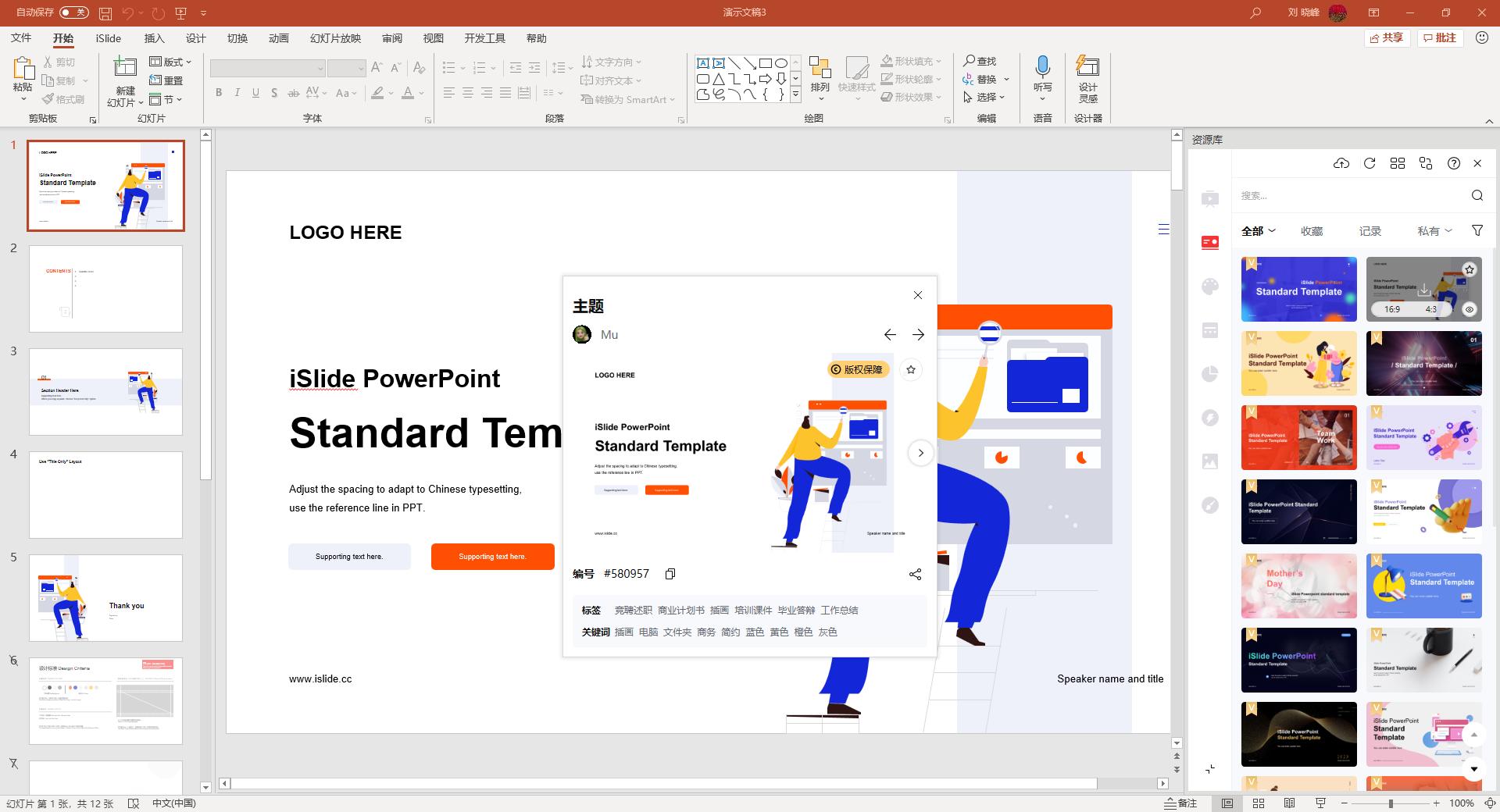Favorite the theme using popup star button

[x=911, y=370]
